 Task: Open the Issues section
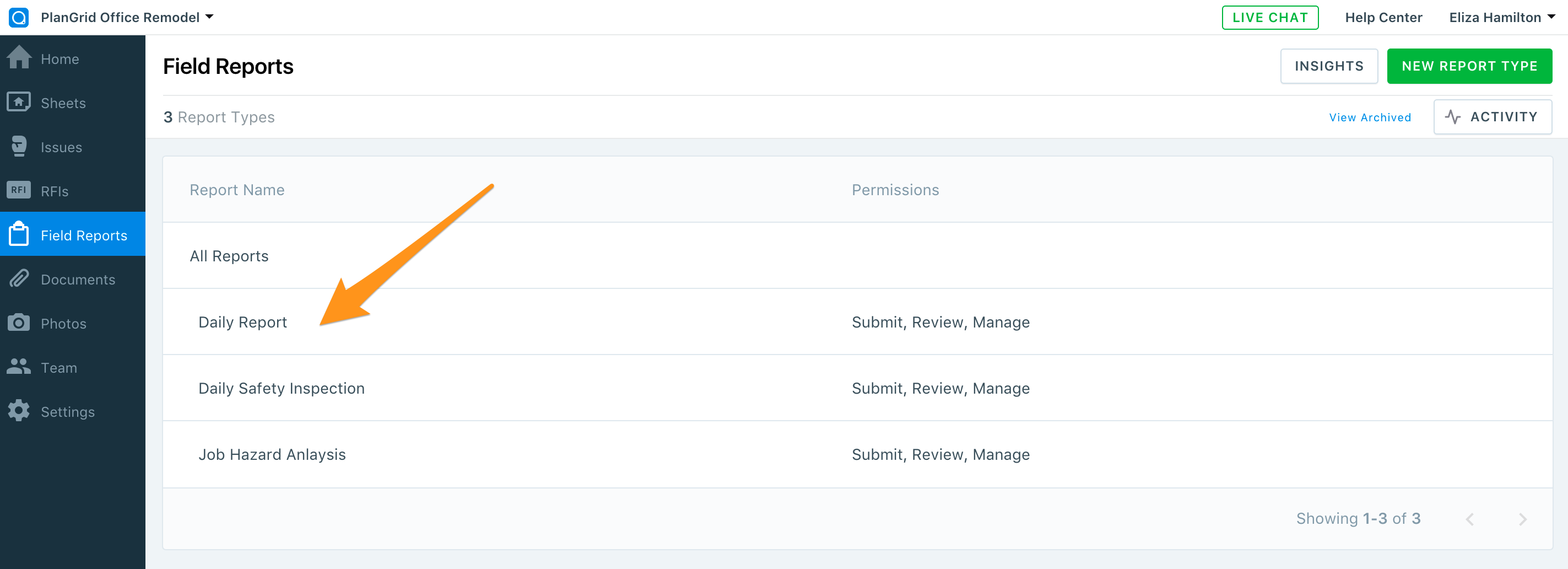tap(72, 147)
